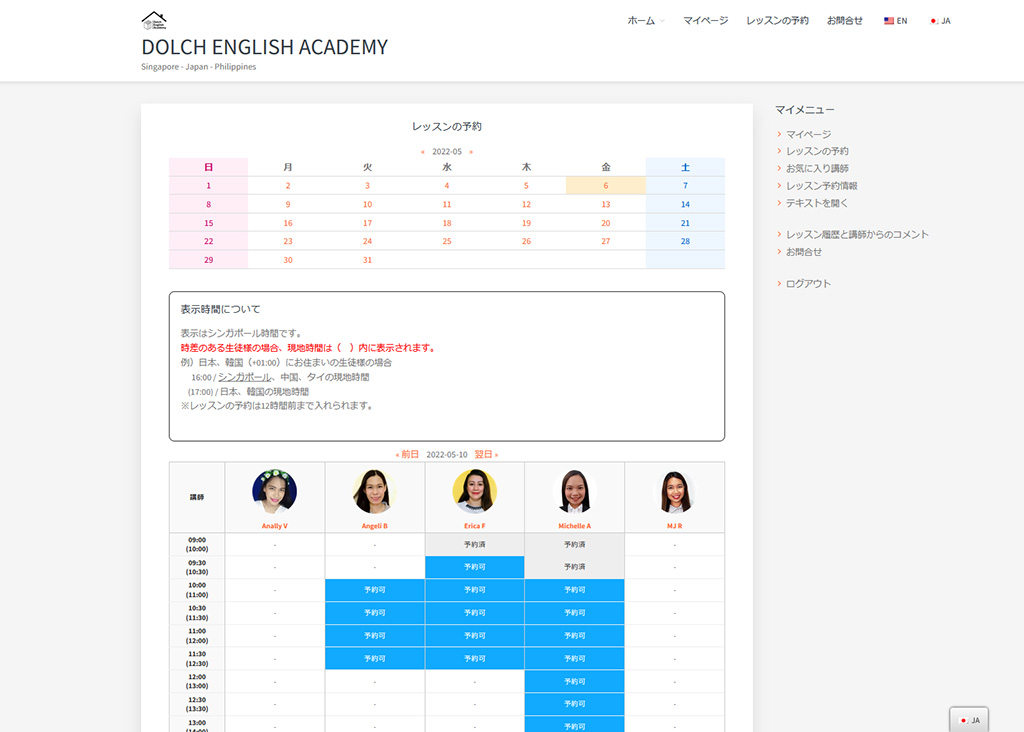The height and width of the screenshot is (732, 1024).
Task: Open テキストを開く in the sidebar
Action: 816,203
